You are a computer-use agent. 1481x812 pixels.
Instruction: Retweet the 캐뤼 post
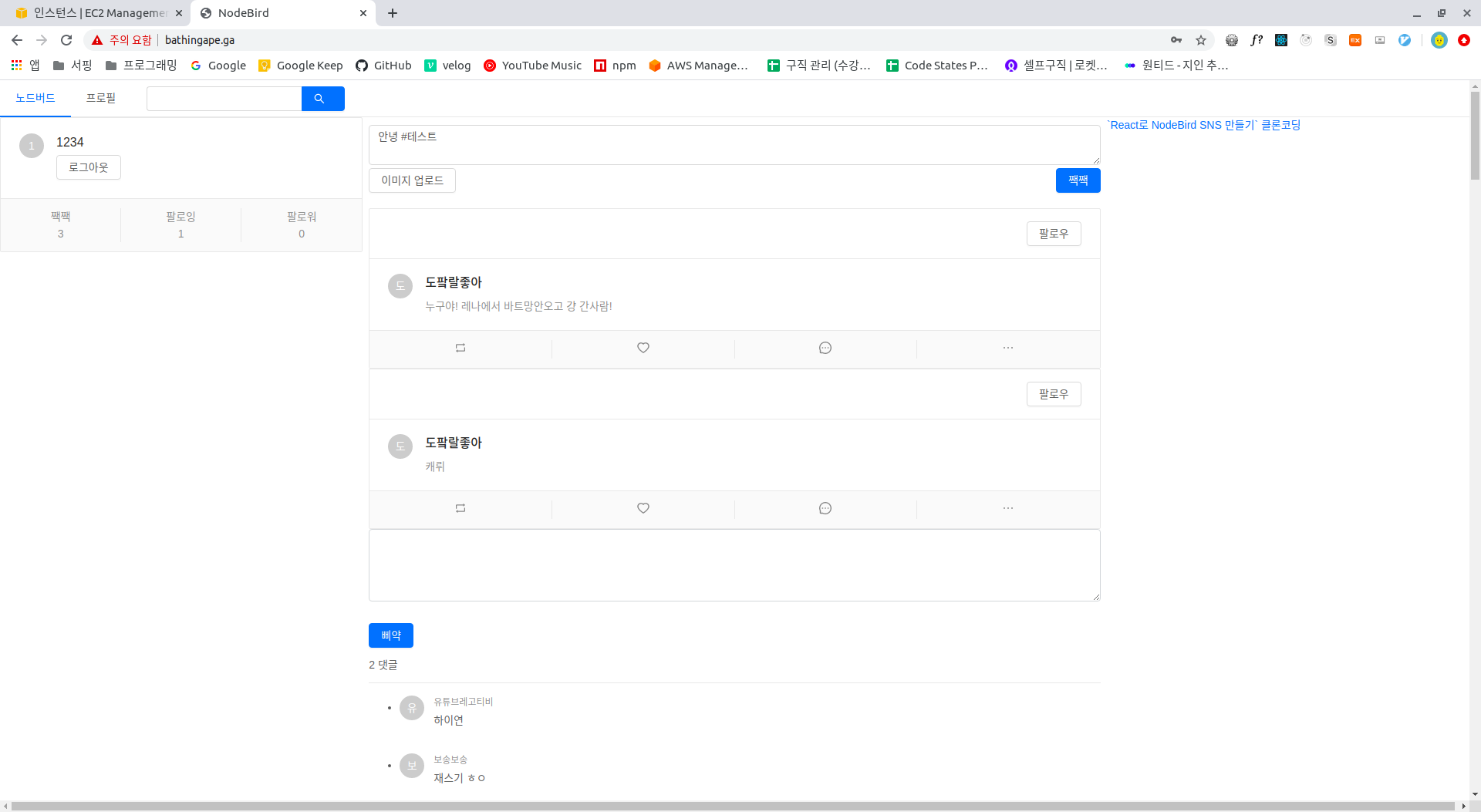point(460,508)
